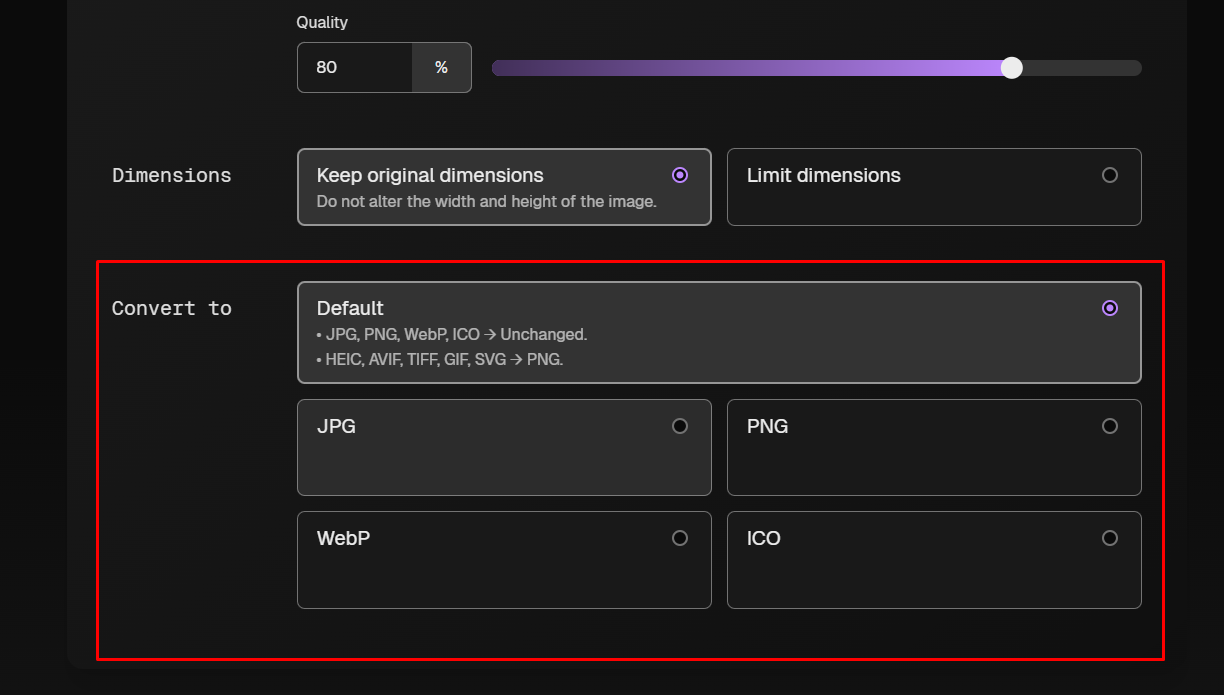1224x695 pixels.
Task: Click the percent unit box beside Quality
Action: click(441, 68)
